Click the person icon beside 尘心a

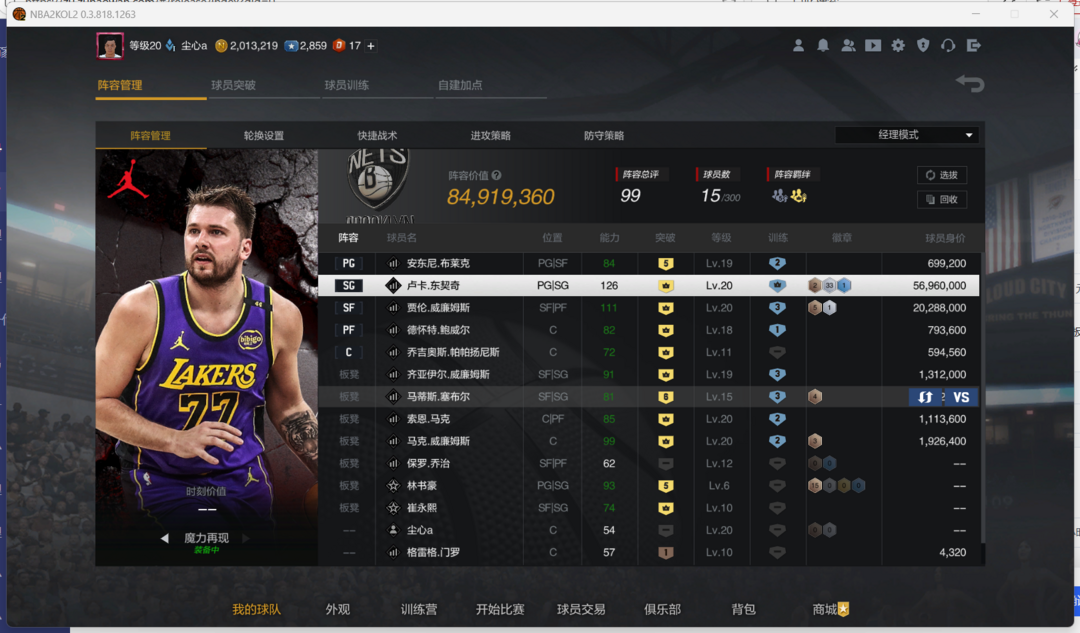click(x=393, y=530)
